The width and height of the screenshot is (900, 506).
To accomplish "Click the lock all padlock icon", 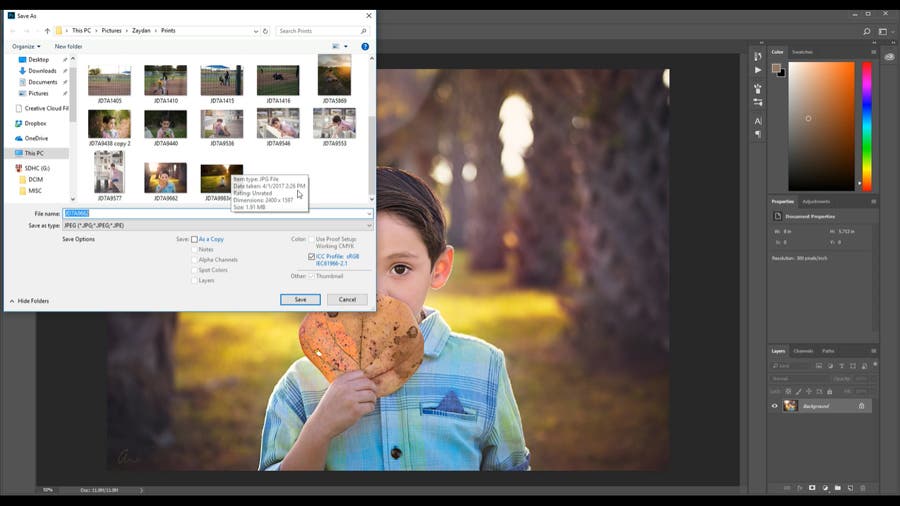I will [829, 391].
